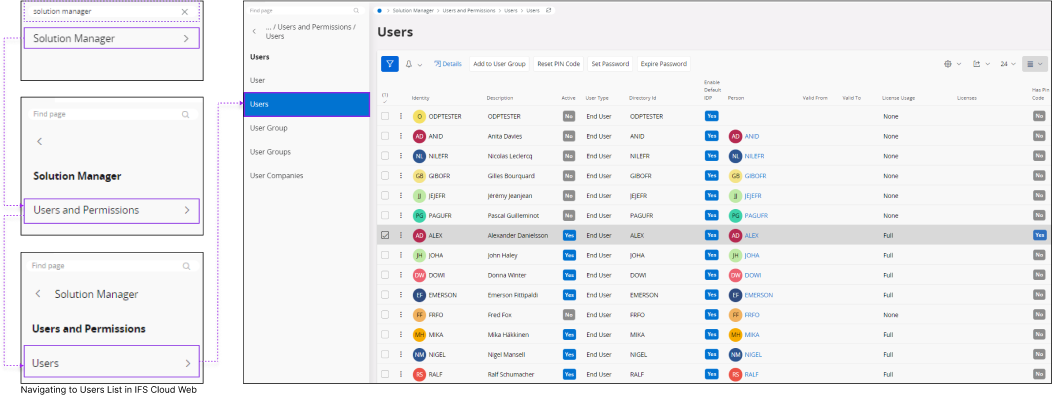This screenshot has height=395, width=1052.
Task: Click the Reset PIN Code button
Action: coord(558,64)
